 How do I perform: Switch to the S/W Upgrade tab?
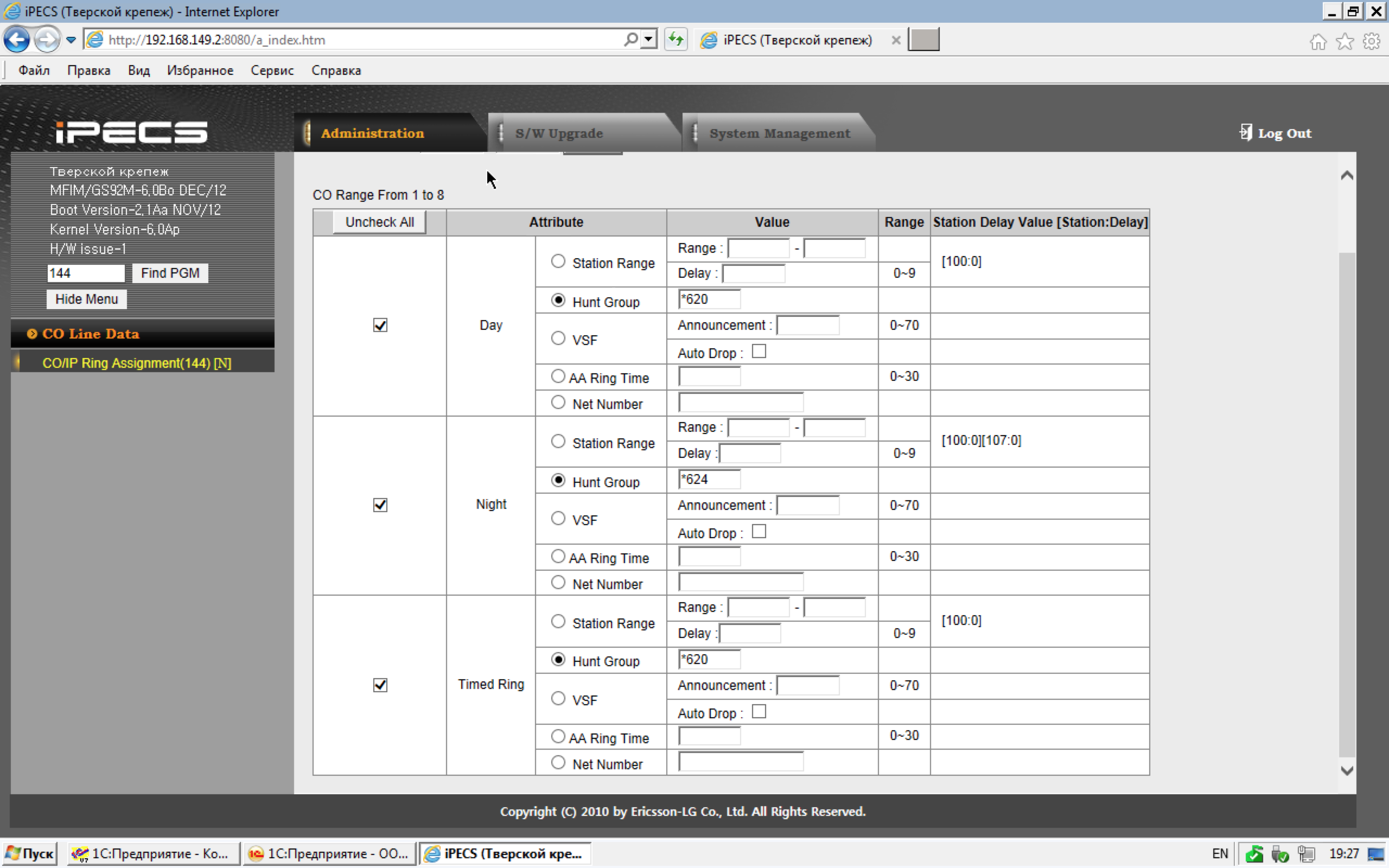pyautogui.click(x=558, y=133)
